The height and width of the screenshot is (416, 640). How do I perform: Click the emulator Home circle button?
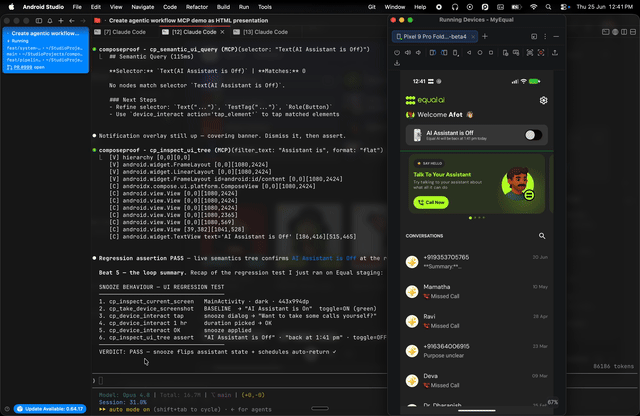[480, 53]
